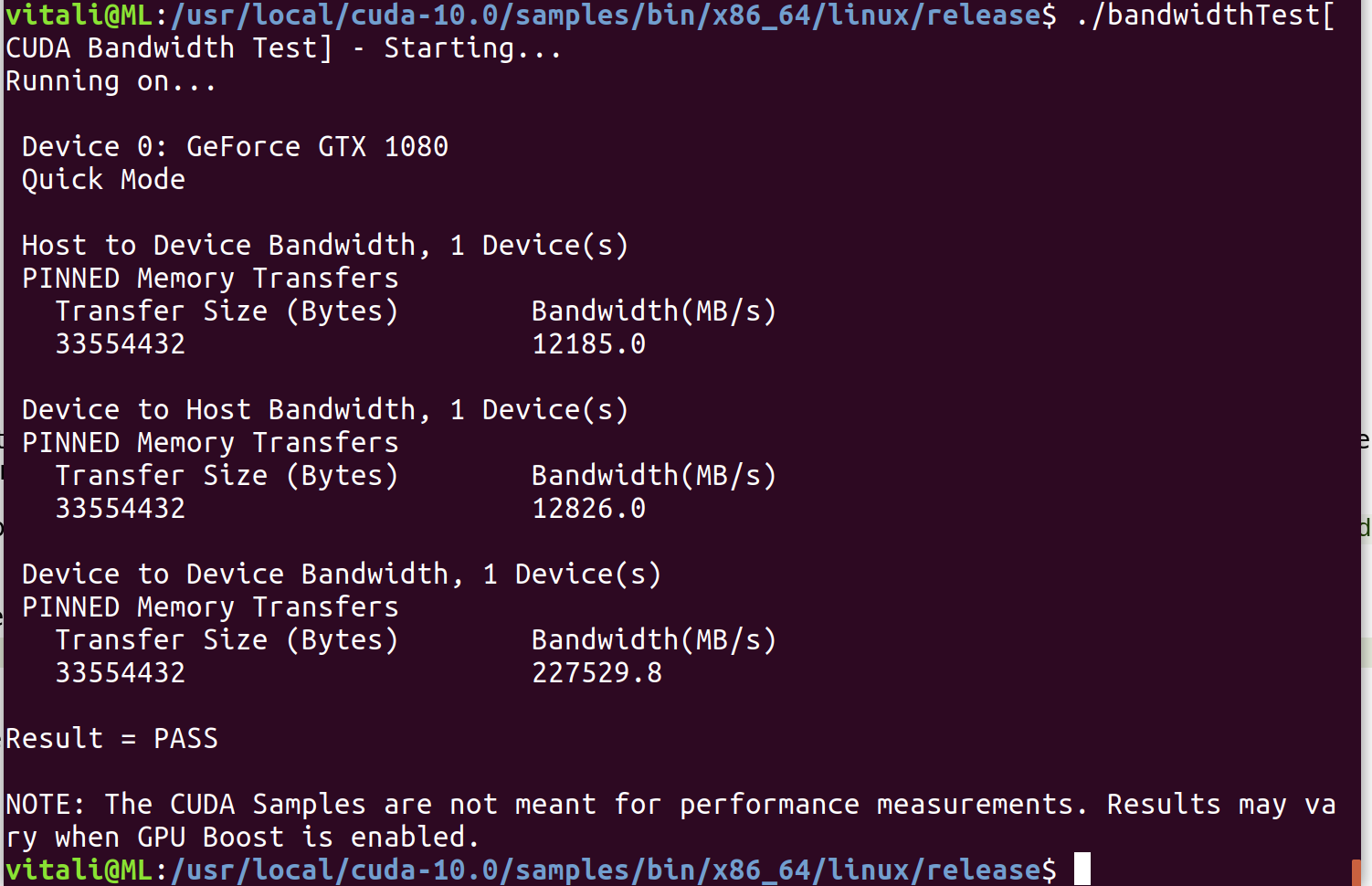Click the NOTE about CUDA Samples text

(671, 820)
